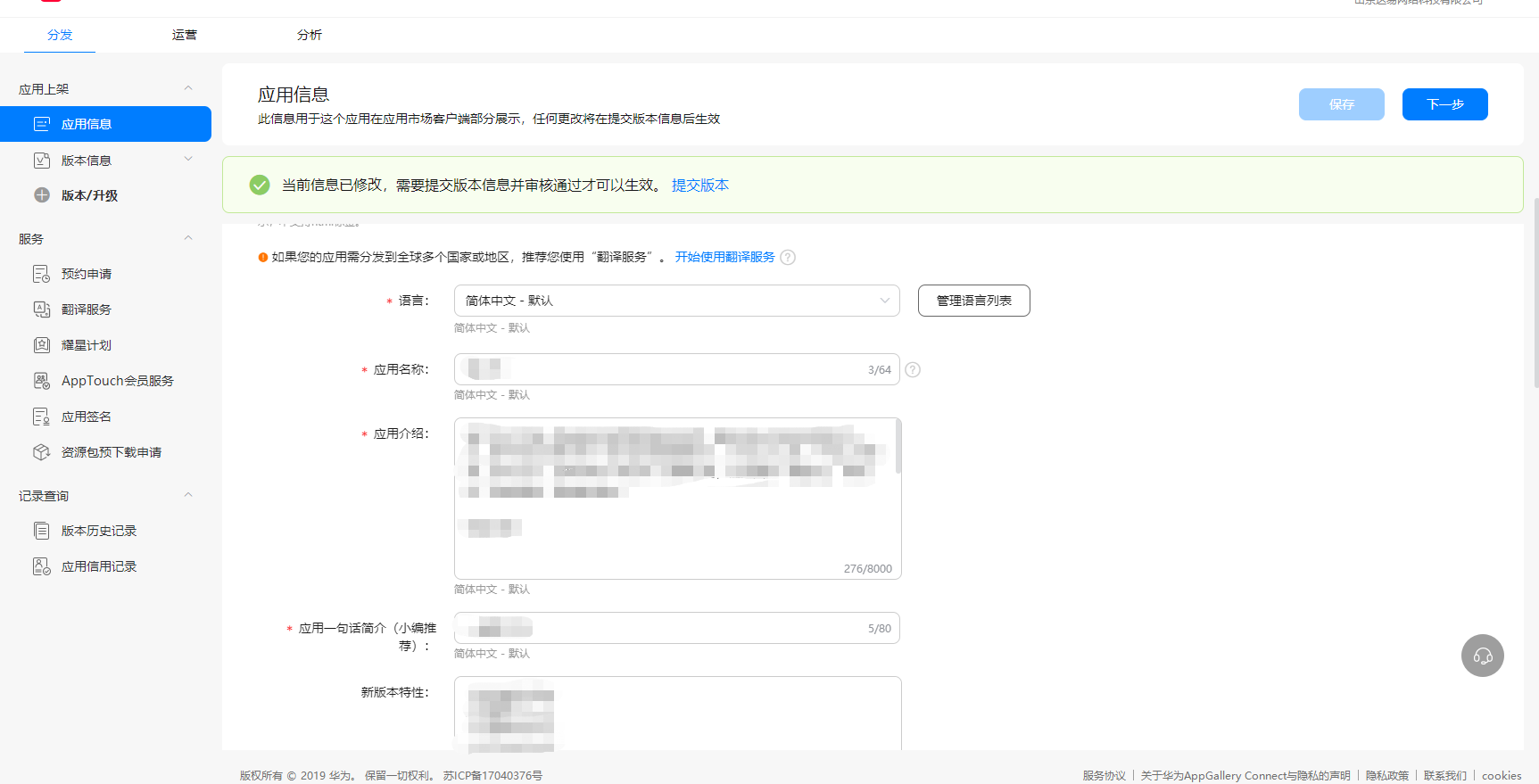Viewport: 1539px width, 784px height.
Task: Click 开始使用翻译服务 link
Action: pyautogui.click(x=724, y=257)
